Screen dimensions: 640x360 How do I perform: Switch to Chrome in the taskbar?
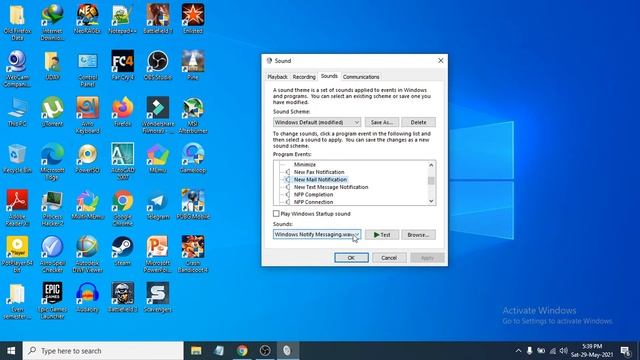click(x=242, y=351)
